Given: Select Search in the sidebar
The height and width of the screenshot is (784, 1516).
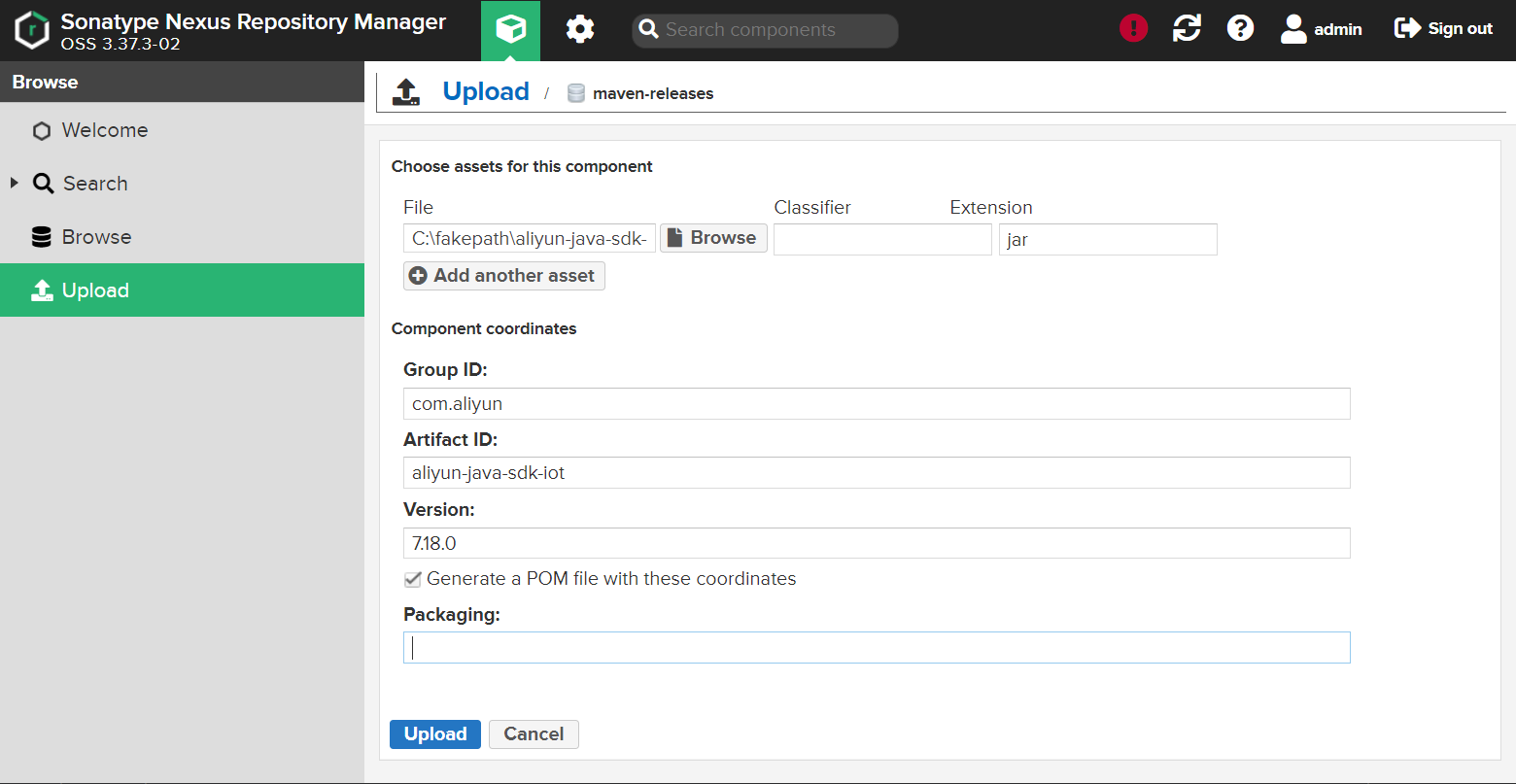Looking at the screenshot, I should click(x=183, y=184).
